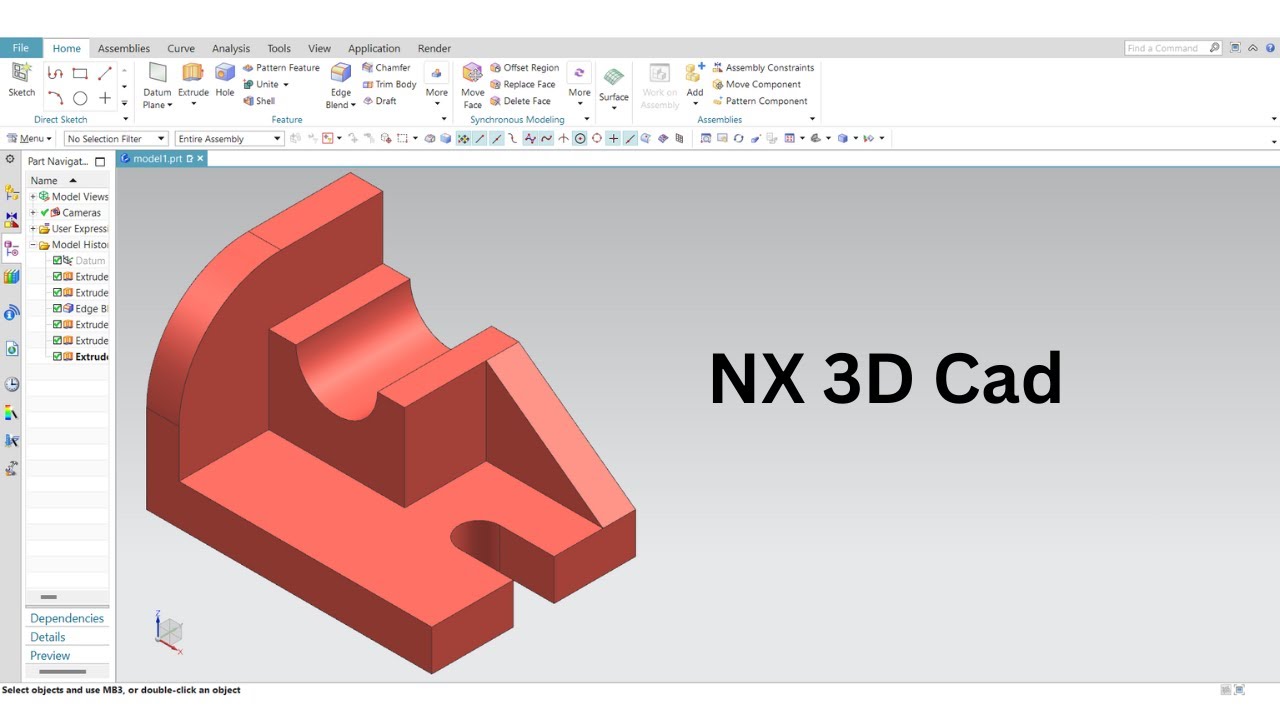The width and height of the screenshot is (1280, 720).
Task: Toggle the Datum Coordinate System checkbox
Action: point(58,260)
